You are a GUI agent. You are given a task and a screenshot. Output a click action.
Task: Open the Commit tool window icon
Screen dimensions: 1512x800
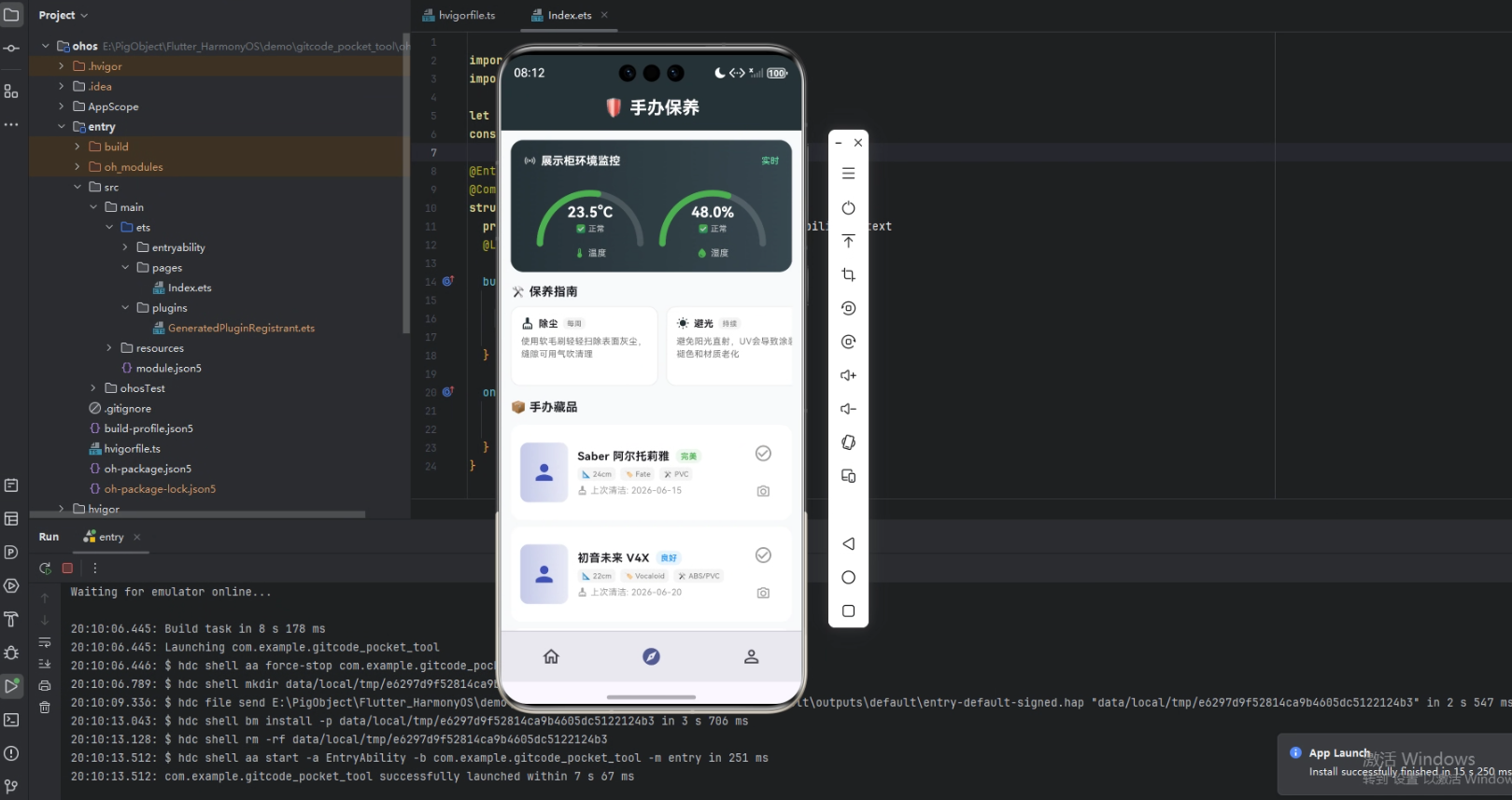[x=11, y=48]
